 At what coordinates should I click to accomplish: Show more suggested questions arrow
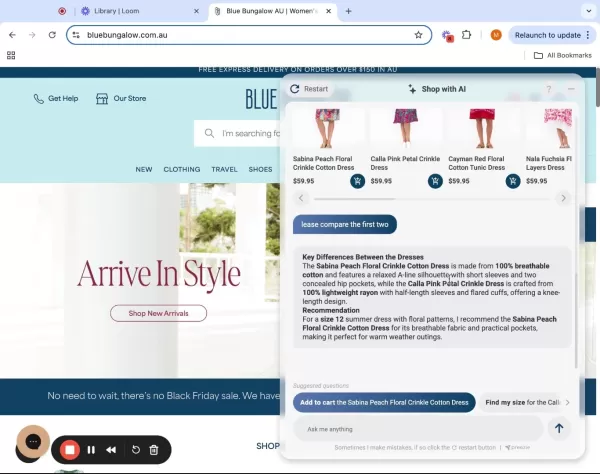(x=567, y=402)
